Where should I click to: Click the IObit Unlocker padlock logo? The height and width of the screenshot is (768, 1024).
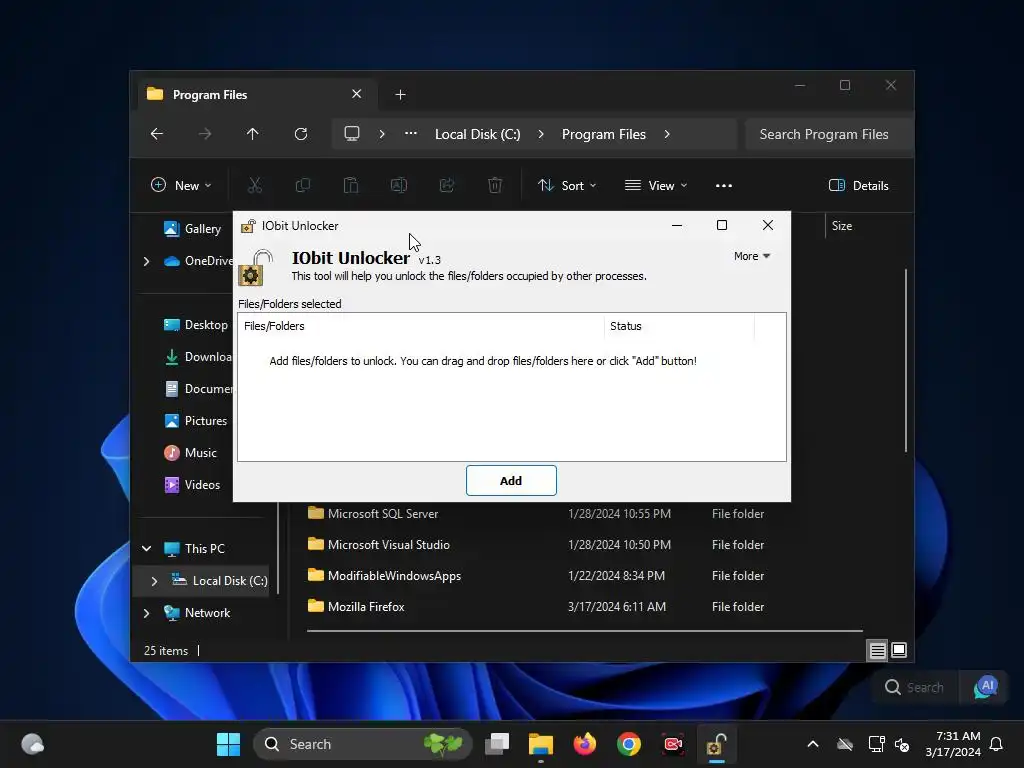click(256, 268)
